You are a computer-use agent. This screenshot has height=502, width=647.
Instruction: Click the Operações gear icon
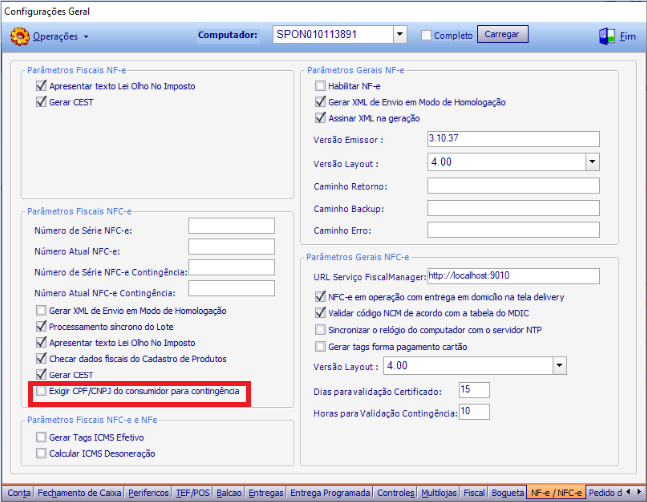point(19,36)
